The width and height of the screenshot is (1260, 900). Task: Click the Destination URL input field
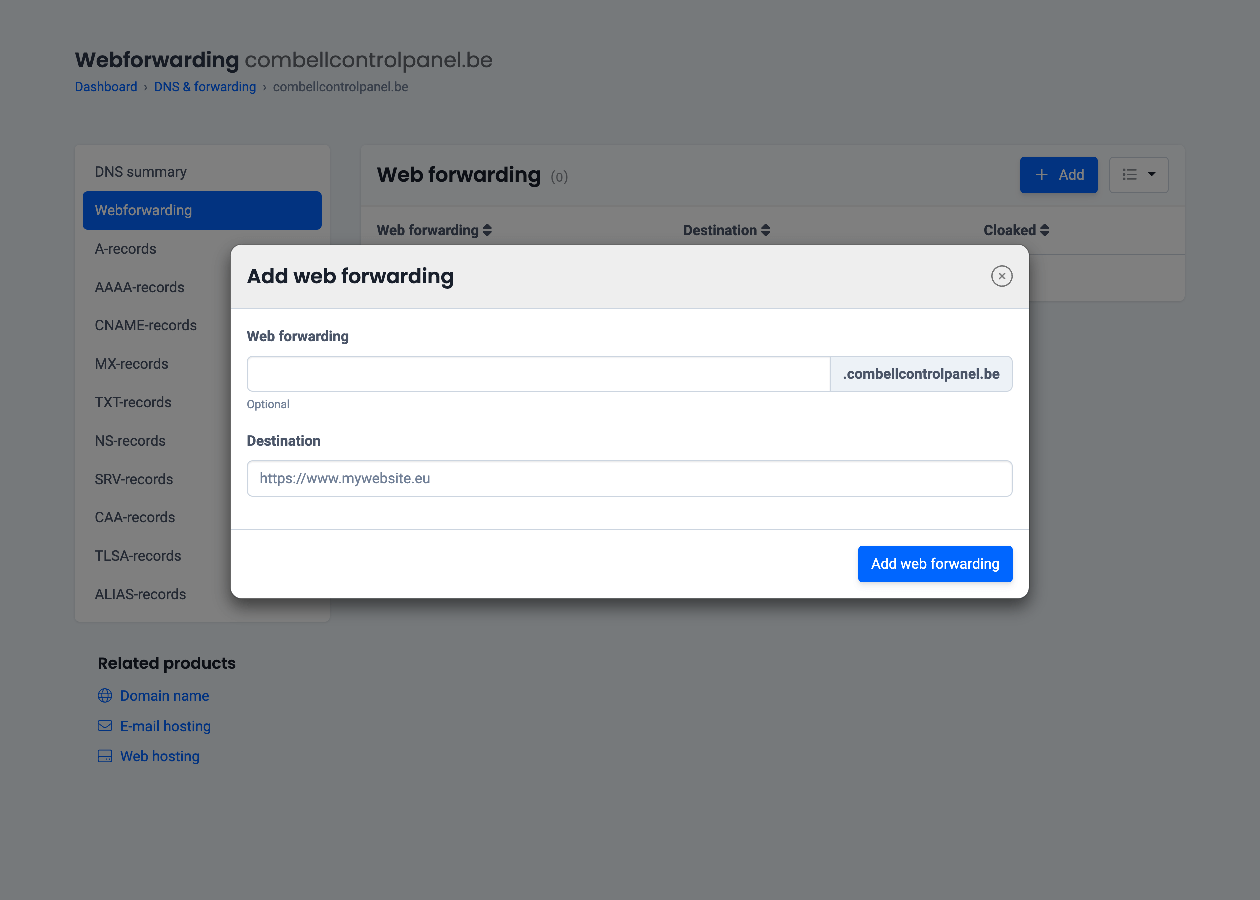point(630,478)
